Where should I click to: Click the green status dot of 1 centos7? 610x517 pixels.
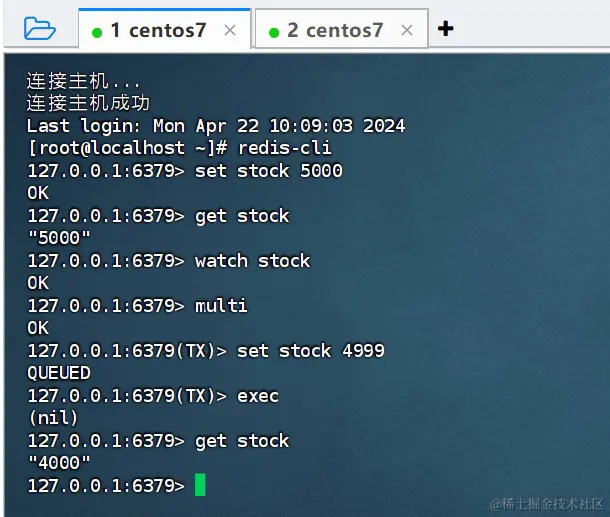pos(97,32)
